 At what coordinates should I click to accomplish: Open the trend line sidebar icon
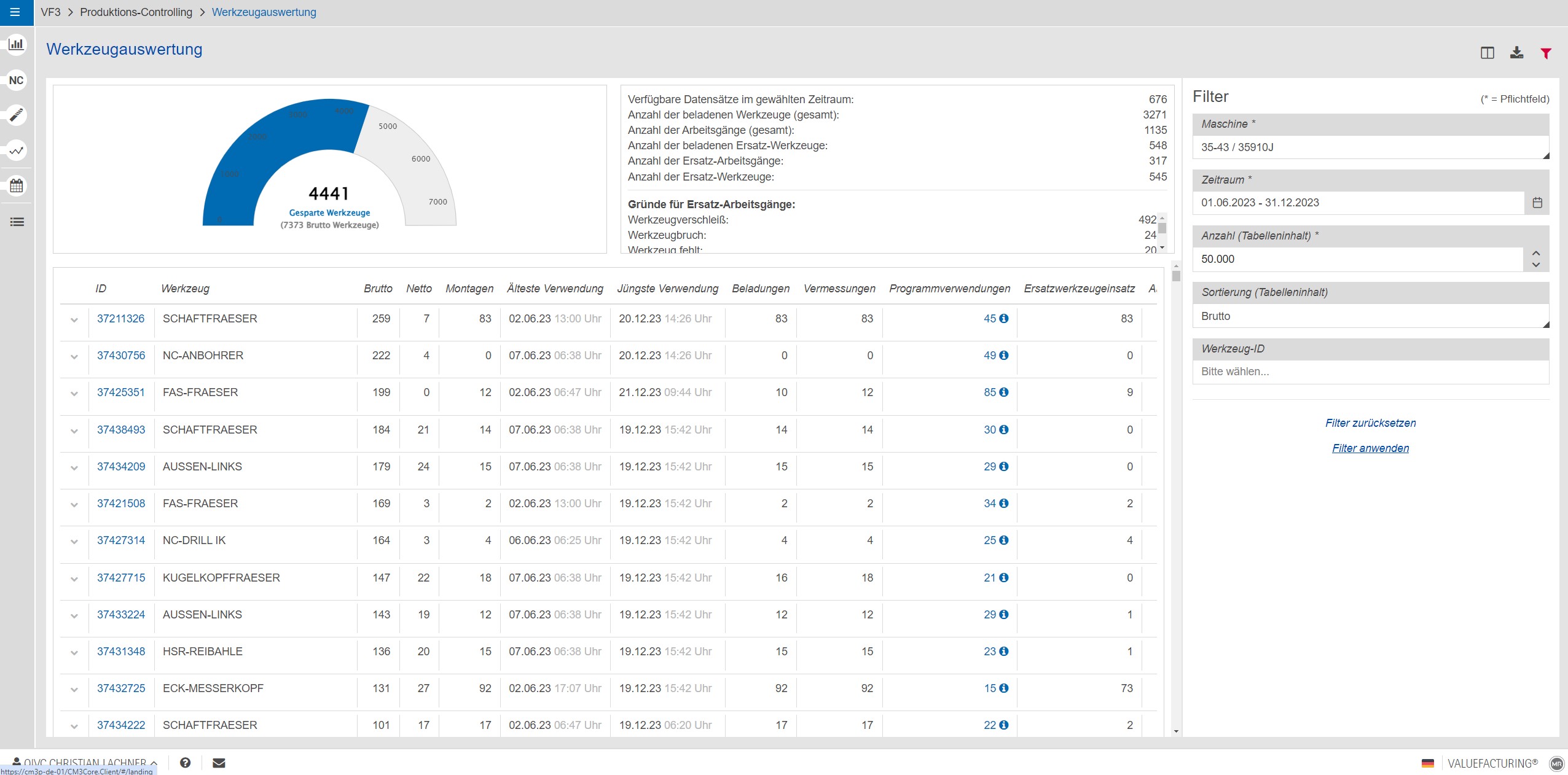(17, 150)
